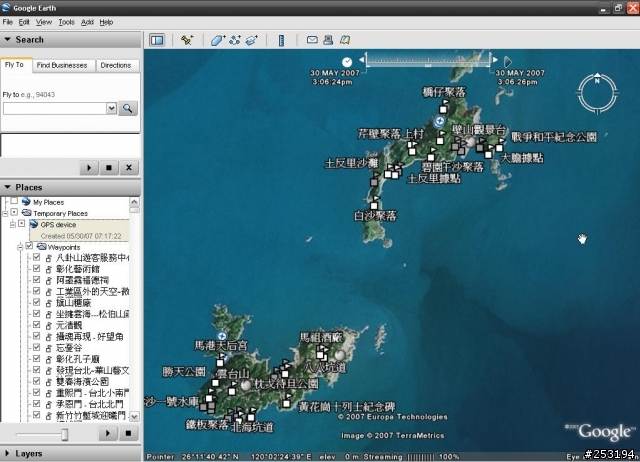Play the Places tour

coord(108,433)
